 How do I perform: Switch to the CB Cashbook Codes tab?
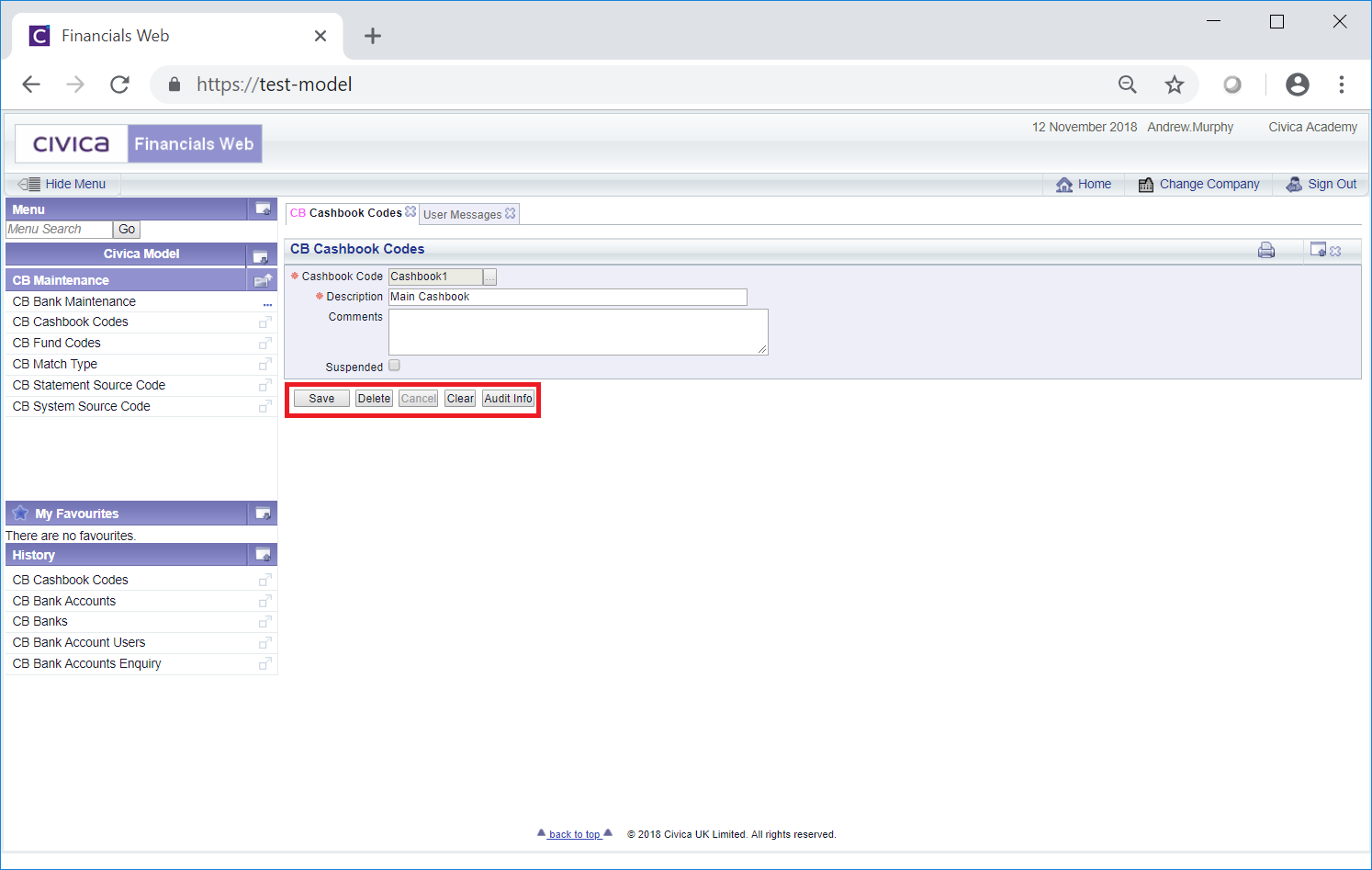click(346, 213)
